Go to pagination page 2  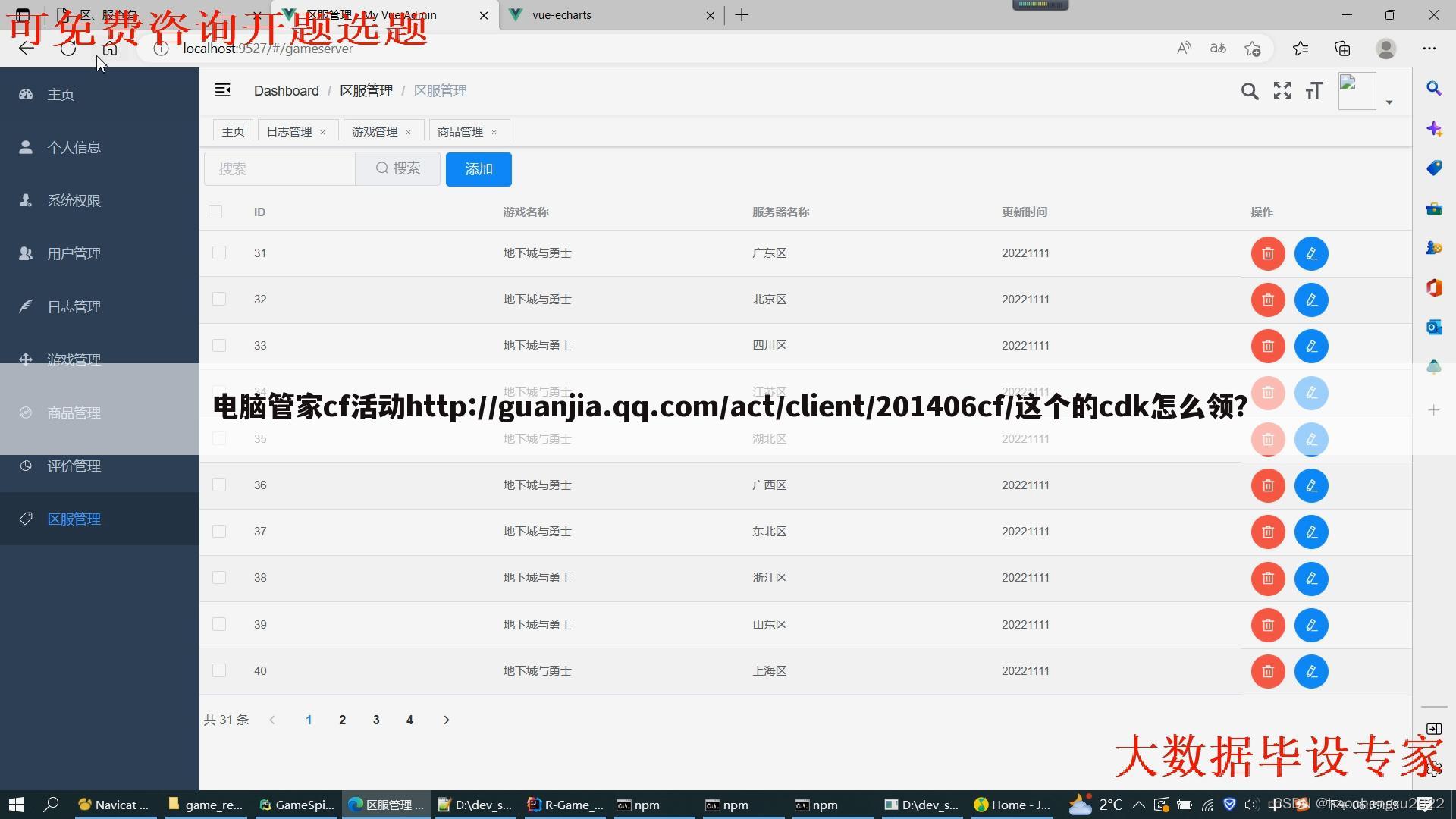click(x=343, y=720)
